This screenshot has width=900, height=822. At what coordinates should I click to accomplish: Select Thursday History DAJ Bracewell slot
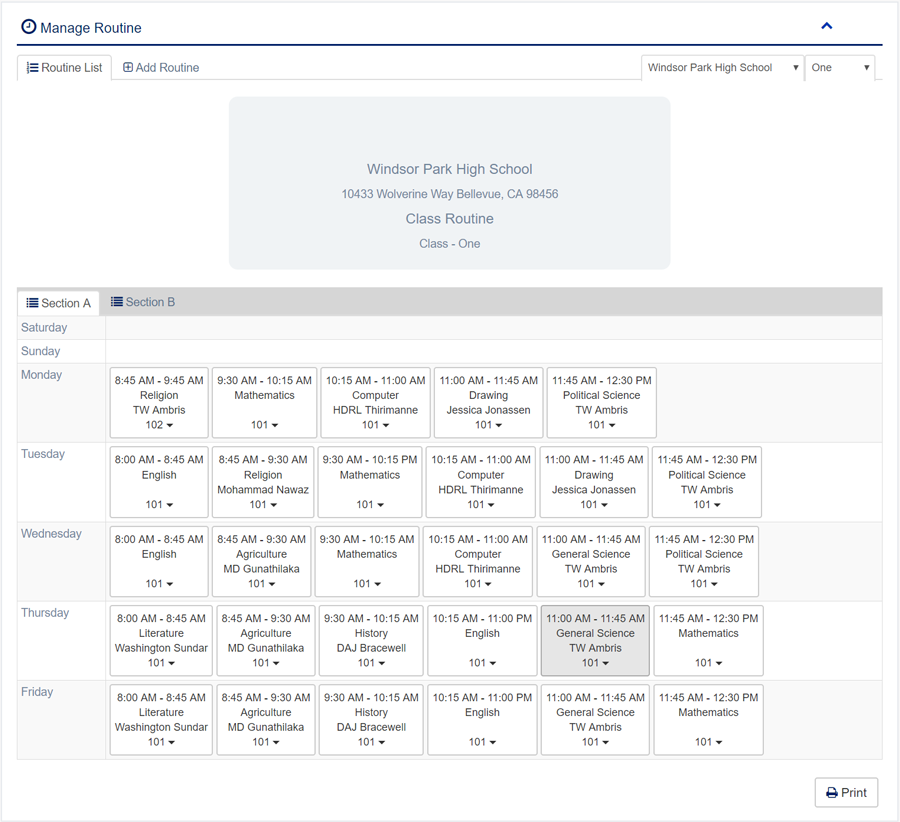(x=371, y=640)
